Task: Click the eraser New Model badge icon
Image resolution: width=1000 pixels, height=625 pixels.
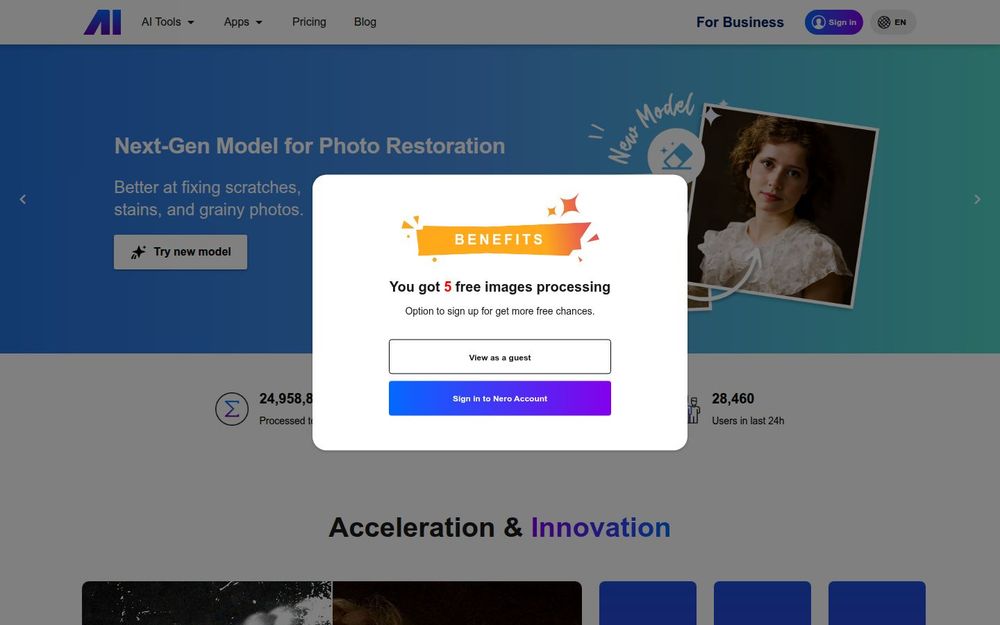Action: [x=676, y=156]
